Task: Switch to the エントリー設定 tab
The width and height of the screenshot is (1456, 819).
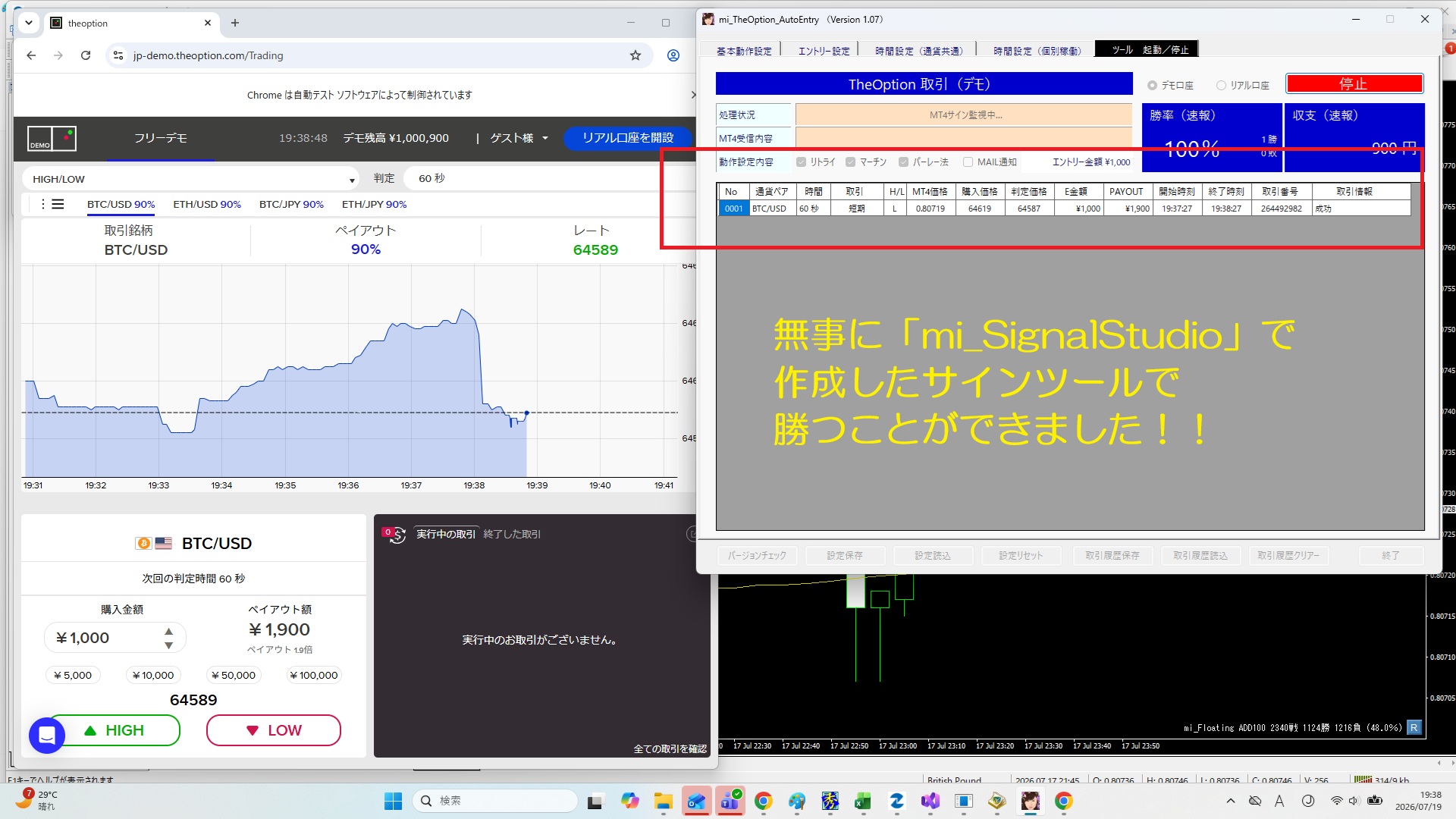Action: click(x=824, y=51)
